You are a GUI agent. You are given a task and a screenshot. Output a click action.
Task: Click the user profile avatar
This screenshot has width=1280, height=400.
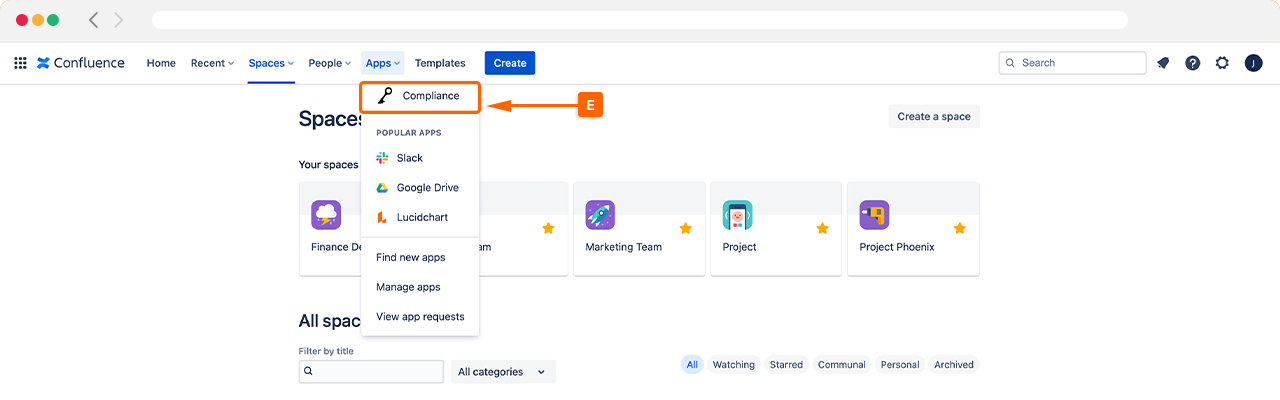[1253, 63]
